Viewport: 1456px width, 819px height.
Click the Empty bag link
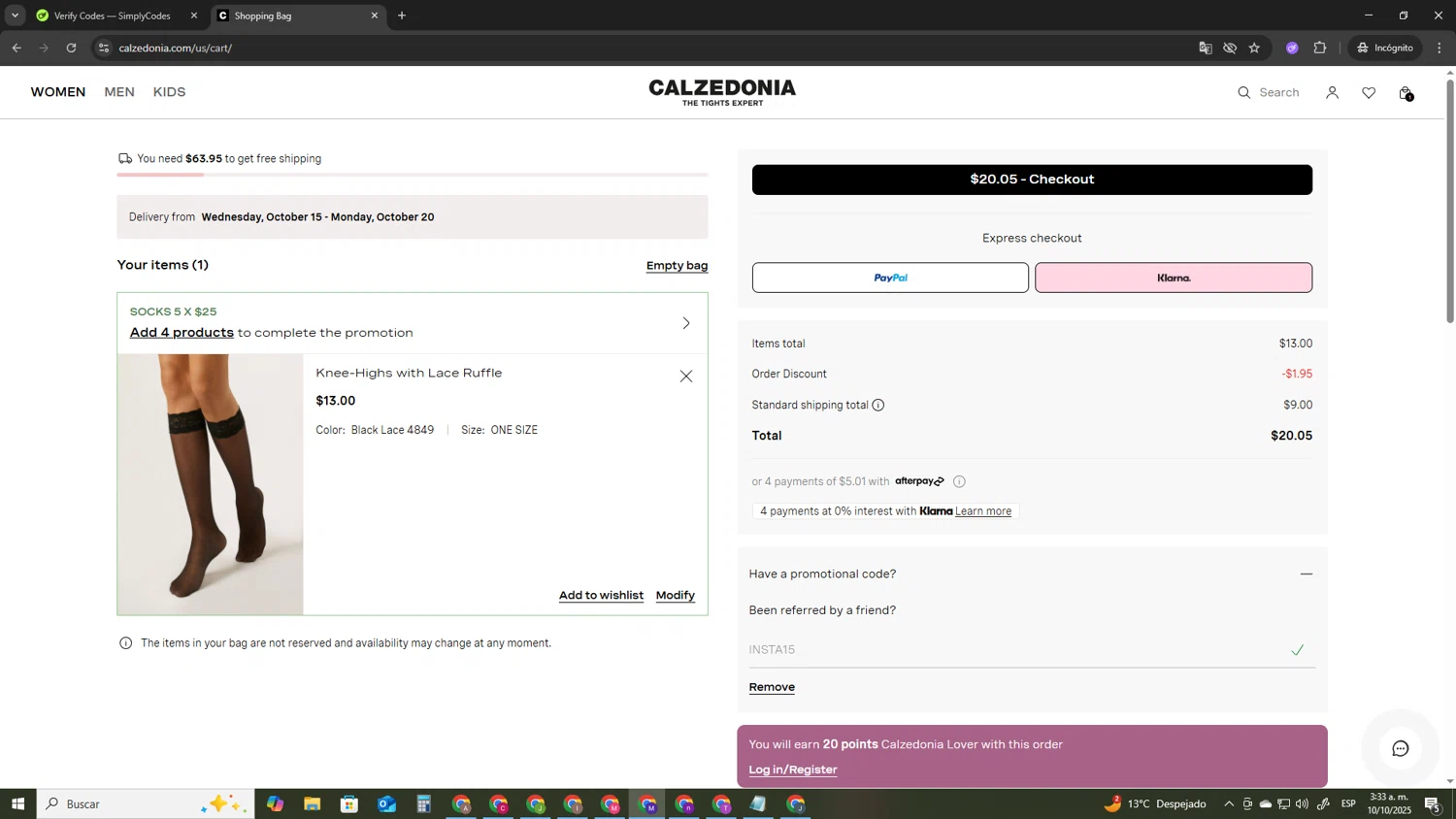click(x=677, y=266)
